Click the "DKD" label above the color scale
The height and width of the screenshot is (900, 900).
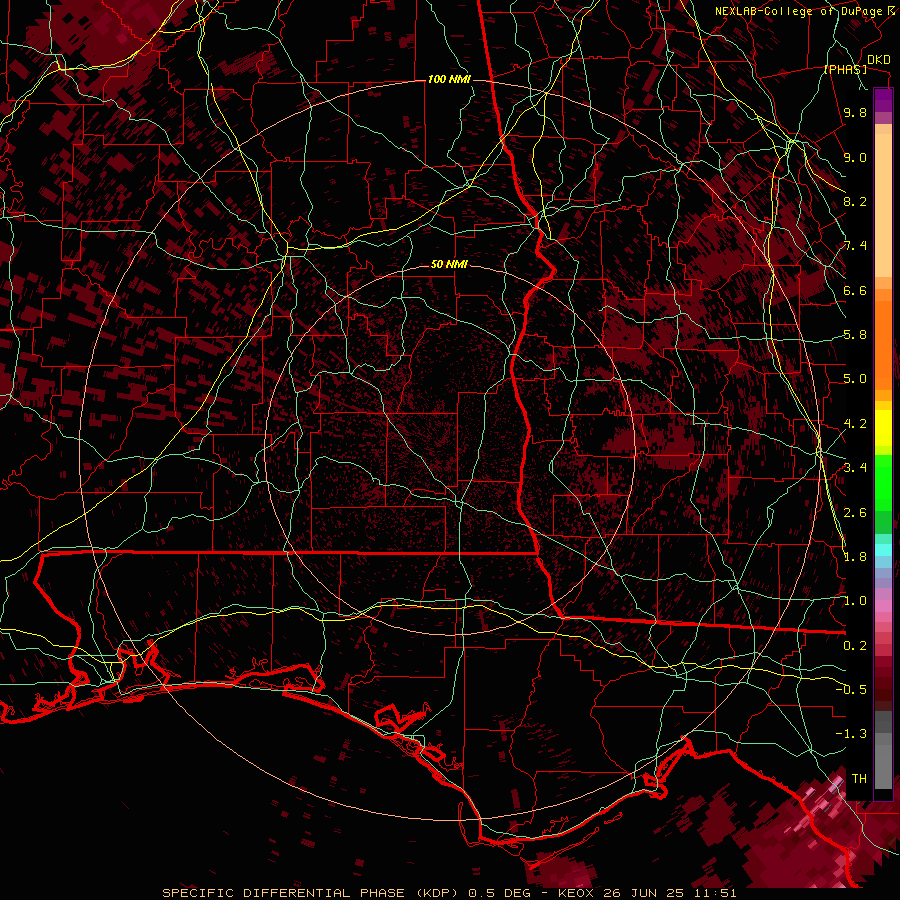pos(879,60)
